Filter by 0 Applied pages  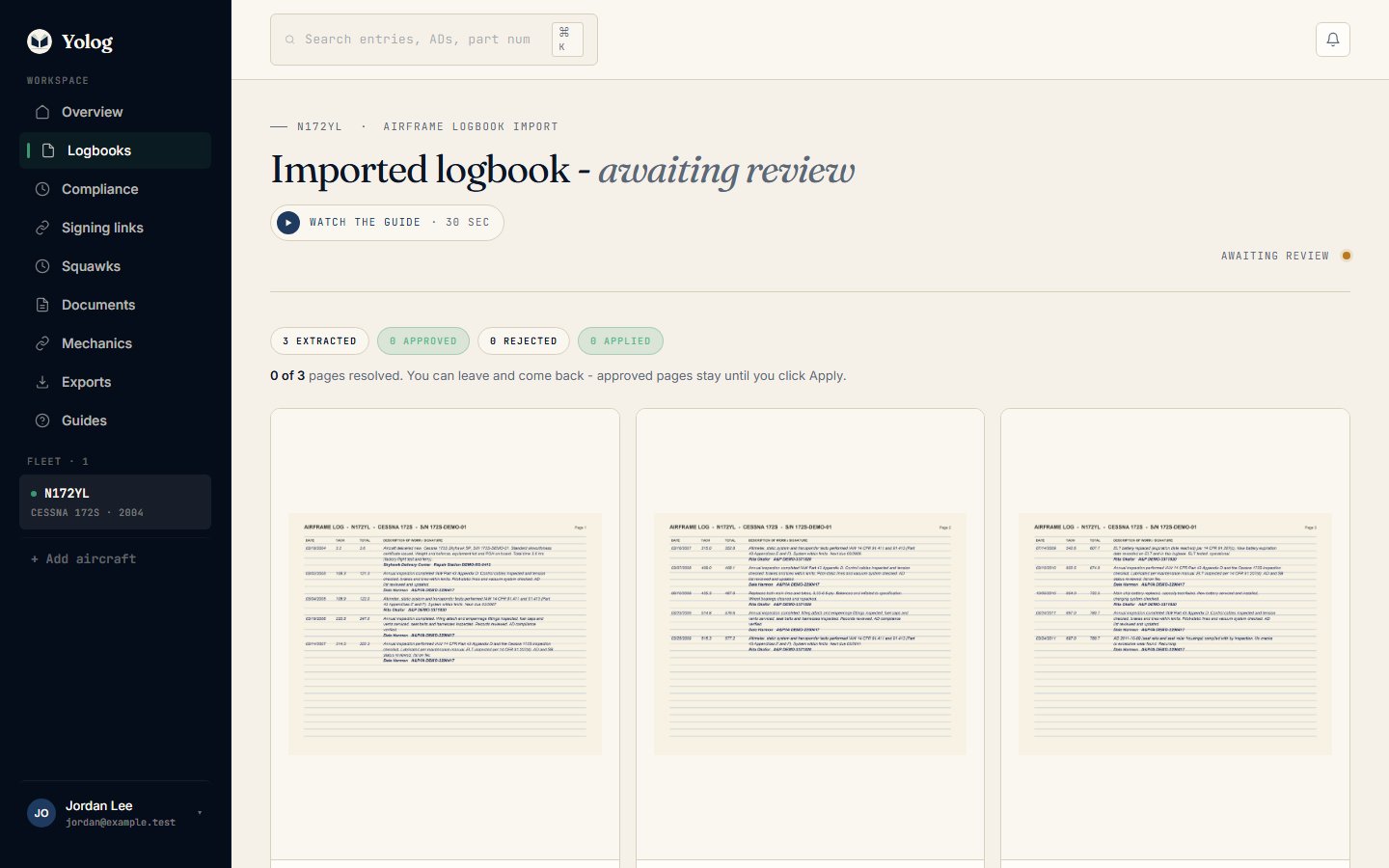pos(620,341)
